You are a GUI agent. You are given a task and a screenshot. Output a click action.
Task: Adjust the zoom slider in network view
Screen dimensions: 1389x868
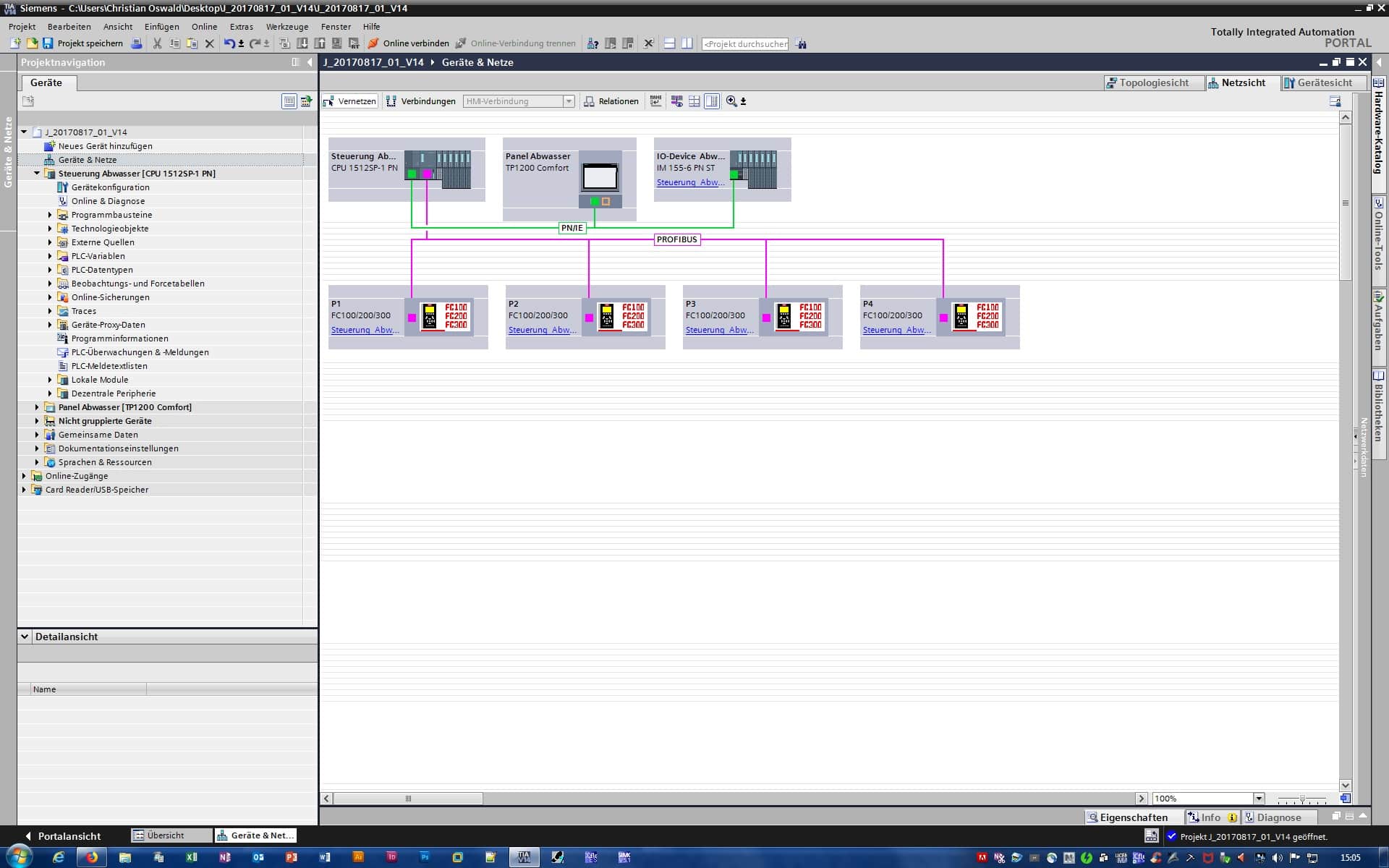[1302, 799]
